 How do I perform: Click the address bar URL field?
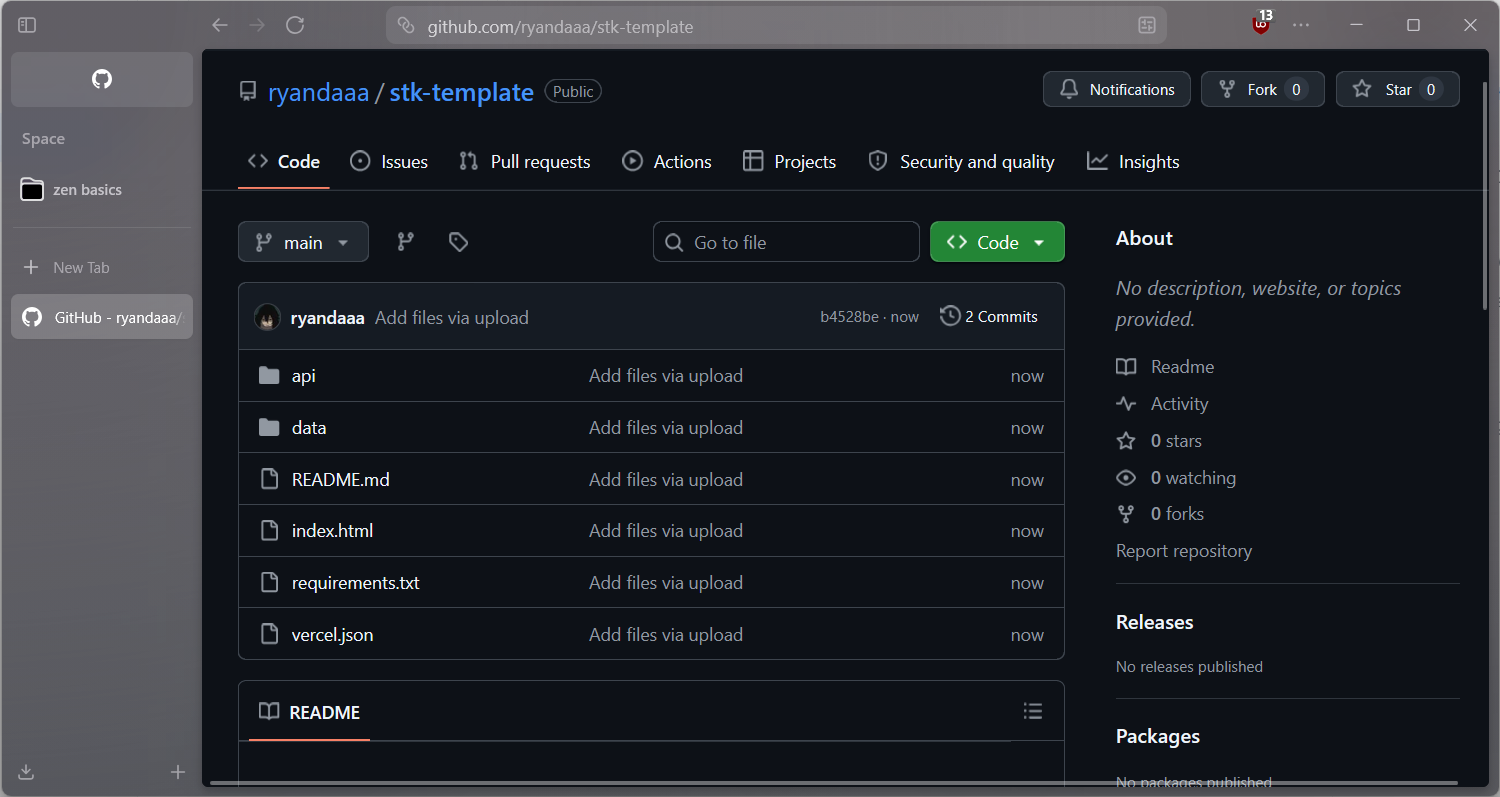click(x=776, y=26)
